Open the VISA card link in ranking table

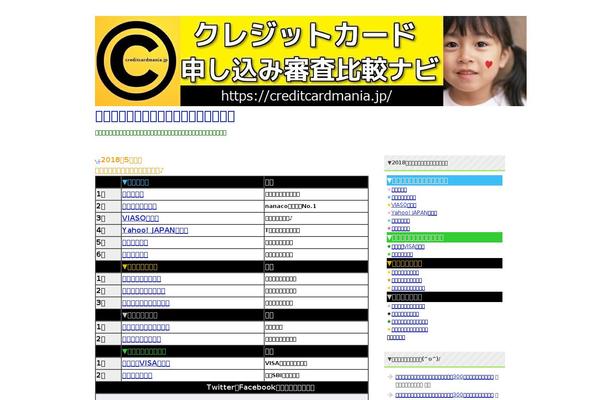(x=146, y=363)
